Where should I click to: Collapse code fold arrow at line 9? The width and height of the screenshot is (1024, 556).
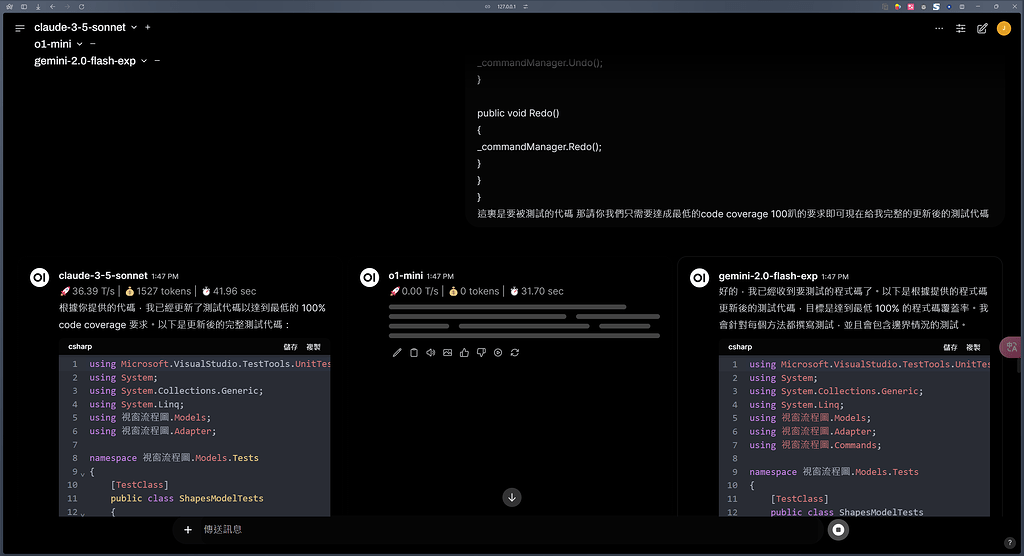(x=82, y=473)
